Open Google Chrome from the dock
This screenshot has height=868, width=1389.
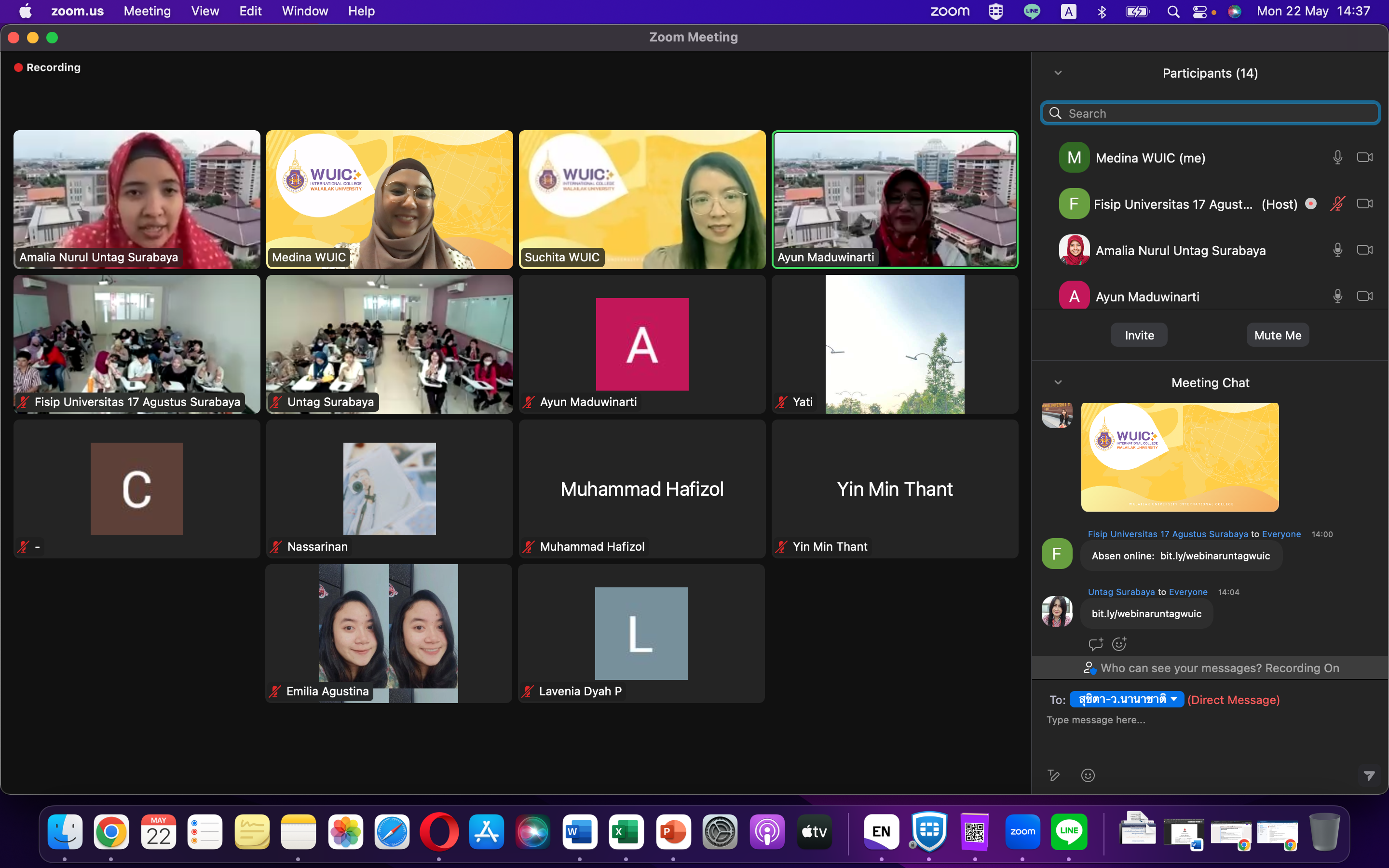pyautogui.click(x=111, y=831)
